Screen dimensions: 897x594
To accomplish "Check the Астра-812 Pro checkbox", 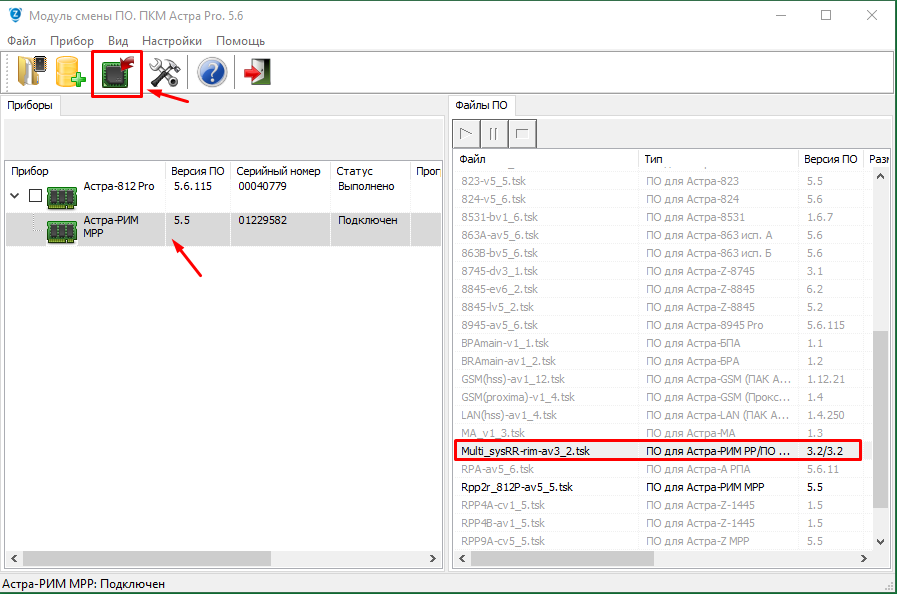I will [x=36, y=195].
